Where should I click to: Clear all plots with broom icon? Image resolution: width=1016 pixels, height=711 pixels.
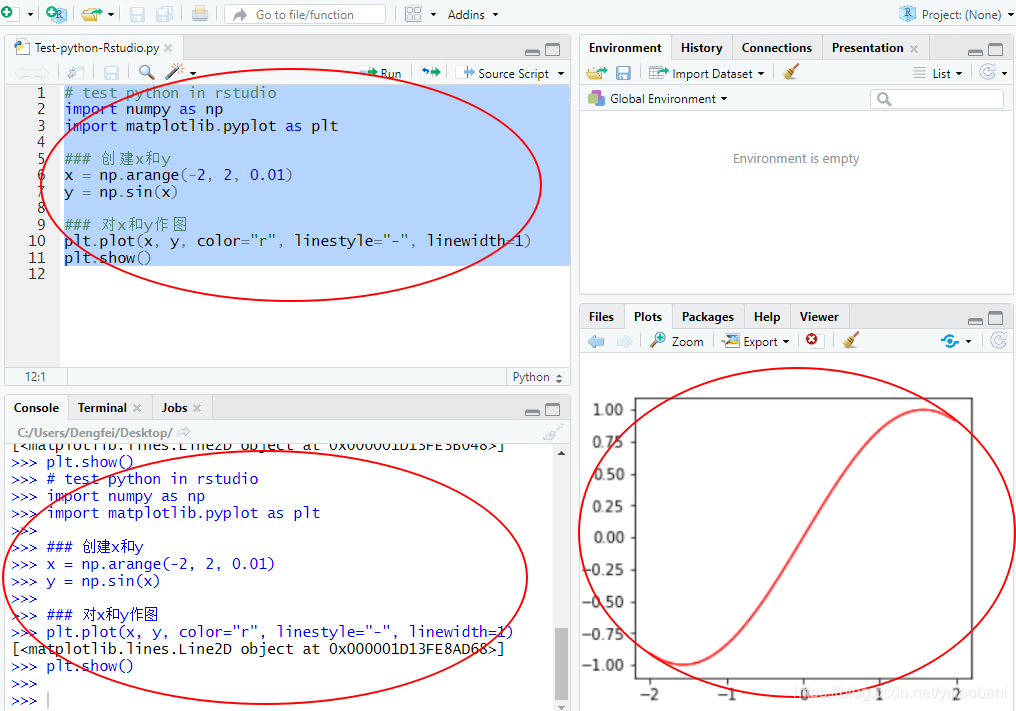[851, 340]
